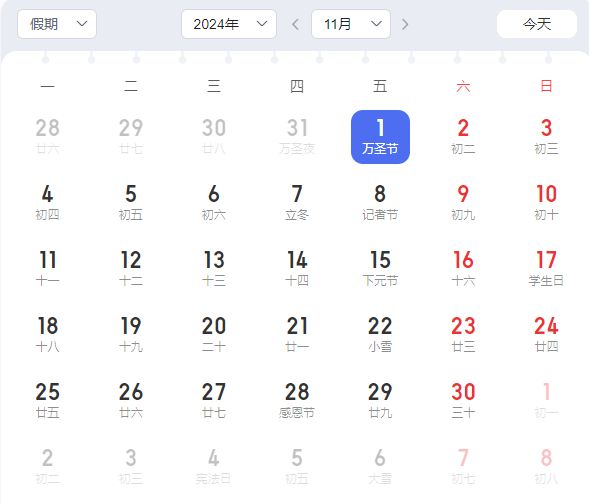The image size is (589, 504).
Task: Select December 5 初五 greyed date
Action: pyautogui.click(x=297, y=467)
